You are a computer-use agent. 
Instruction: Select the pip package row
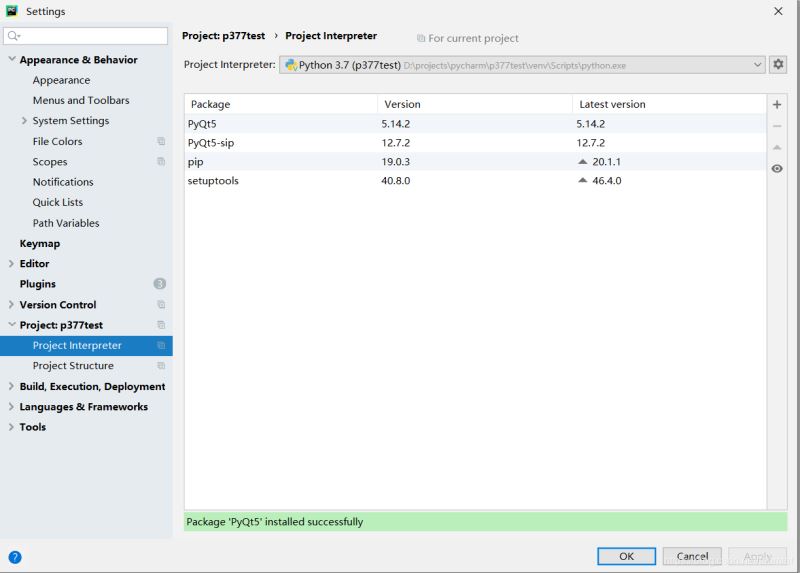point(476,162)
